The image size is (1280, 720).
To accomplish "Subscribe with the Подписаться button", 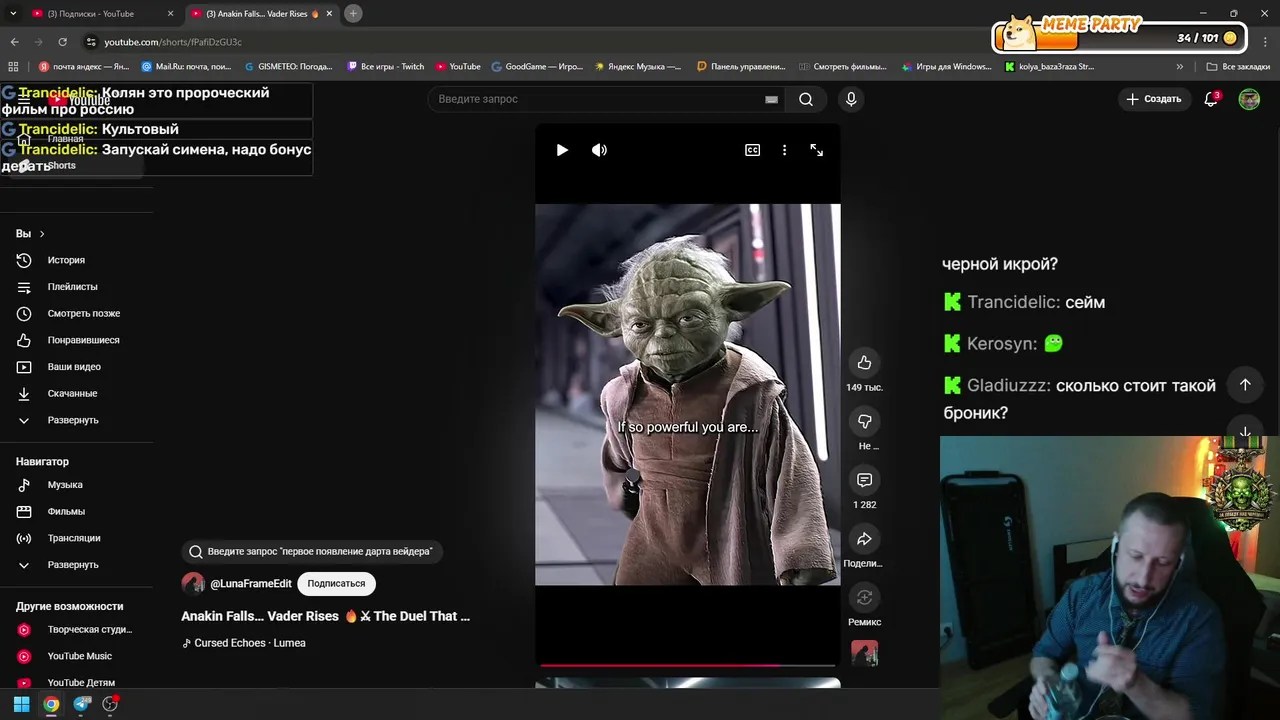I will tap(336, 583).
